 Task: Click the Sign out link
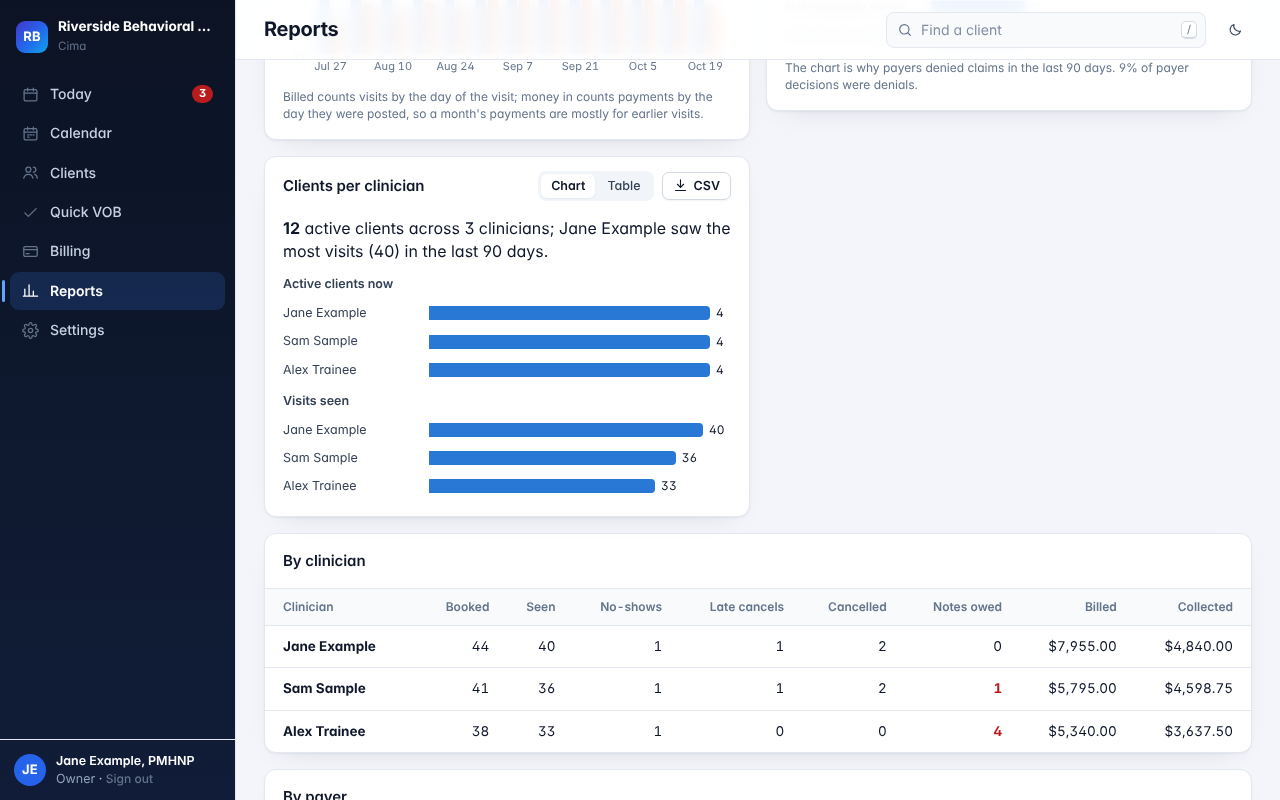point(130,779)
